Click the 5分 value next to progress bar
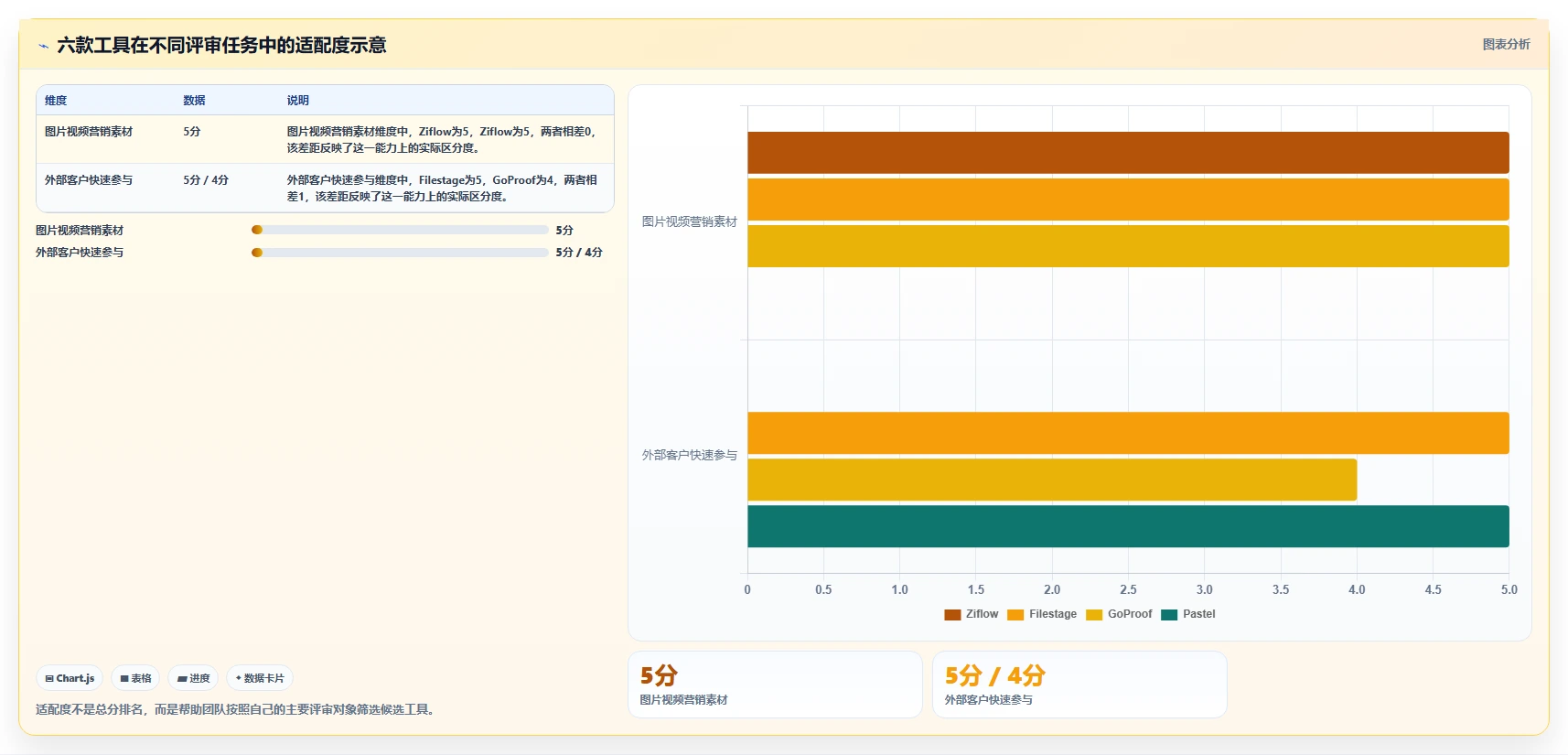The height and width of the screenshot is (755, 1568). click(x=564, y=231)
